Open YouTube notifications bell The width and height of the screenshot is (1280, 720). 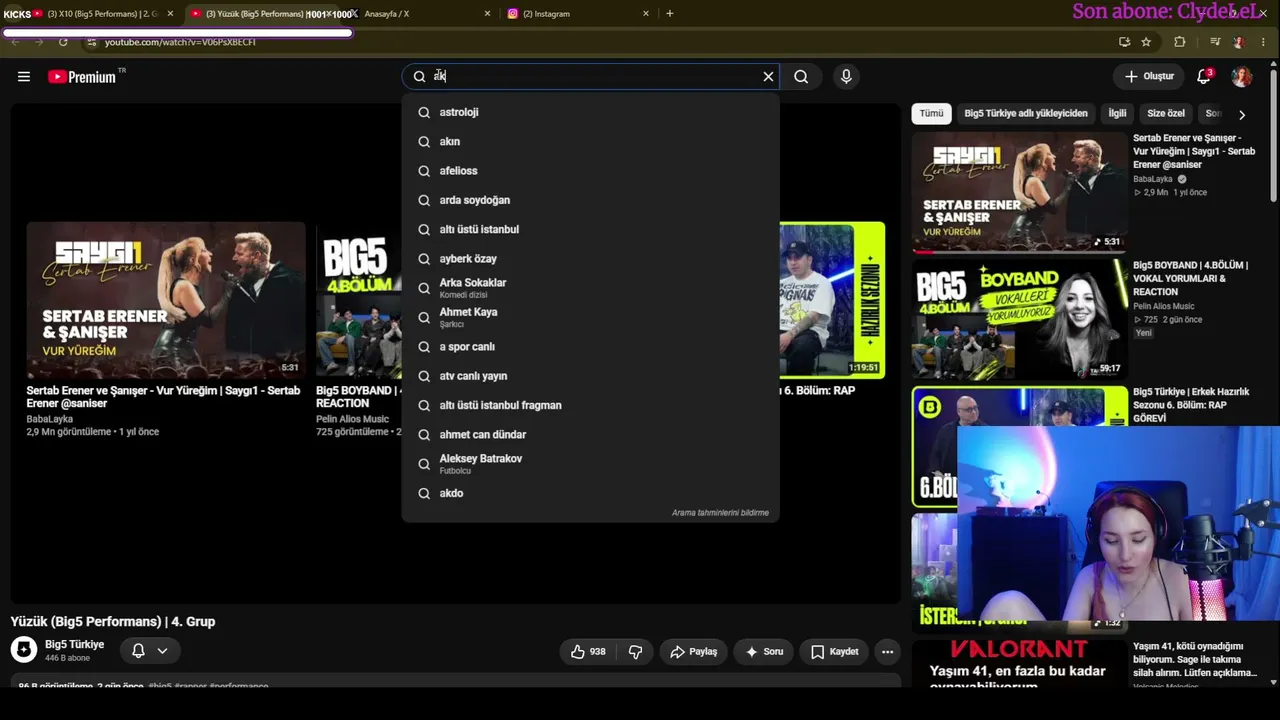(x=1204, y=77)
